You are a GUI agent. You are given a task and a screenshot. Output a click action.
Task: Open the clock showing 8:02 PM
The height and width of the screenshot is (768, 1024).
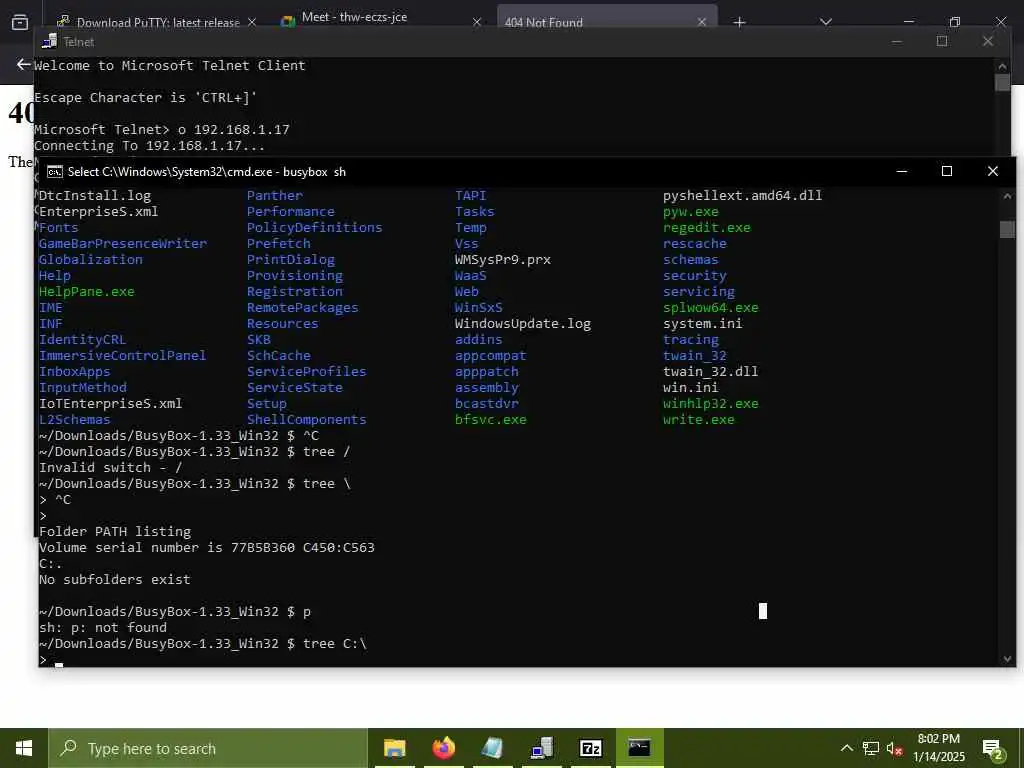pos(938,748)
